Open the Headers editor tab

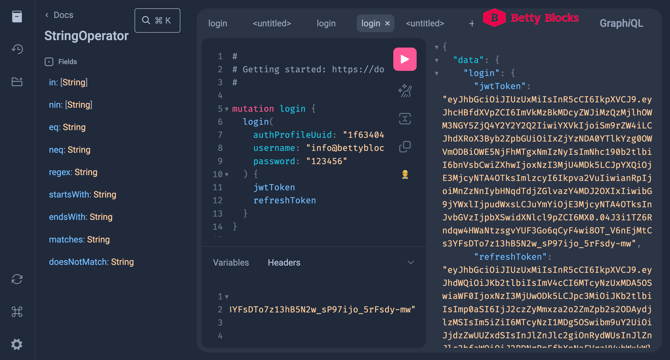pos(284,263)
